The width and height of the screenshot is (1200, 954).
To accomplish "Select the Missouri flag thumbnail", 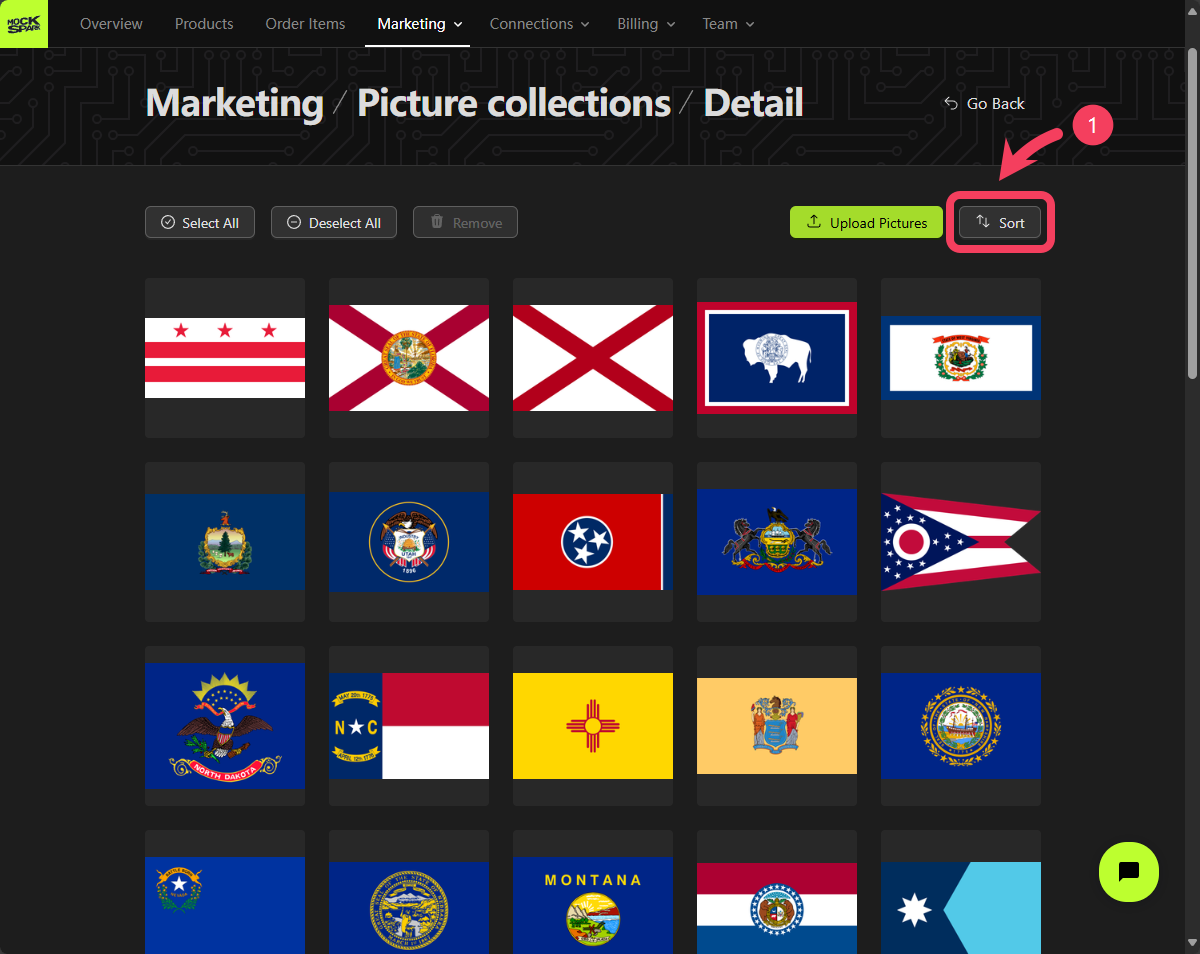I will pos(777,892).
